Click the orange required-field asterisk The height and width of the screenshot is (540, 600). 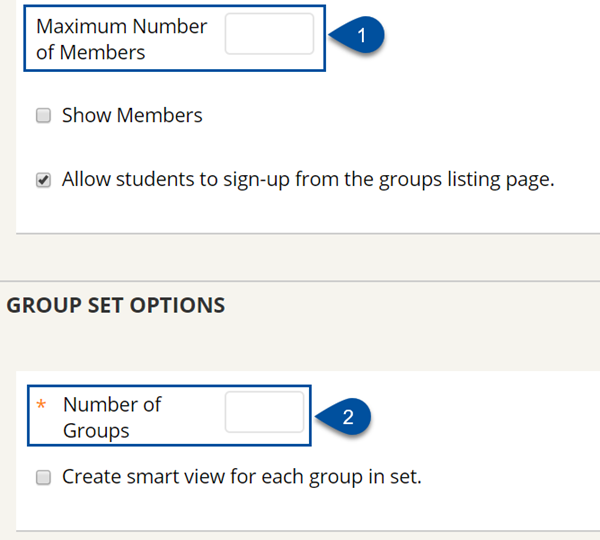(41, 404)
